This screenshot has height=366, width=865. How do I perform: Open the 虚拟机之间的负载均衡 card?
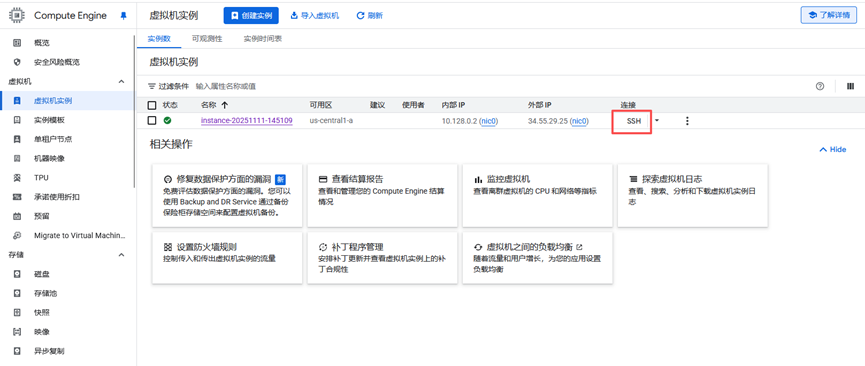point(537,258)
